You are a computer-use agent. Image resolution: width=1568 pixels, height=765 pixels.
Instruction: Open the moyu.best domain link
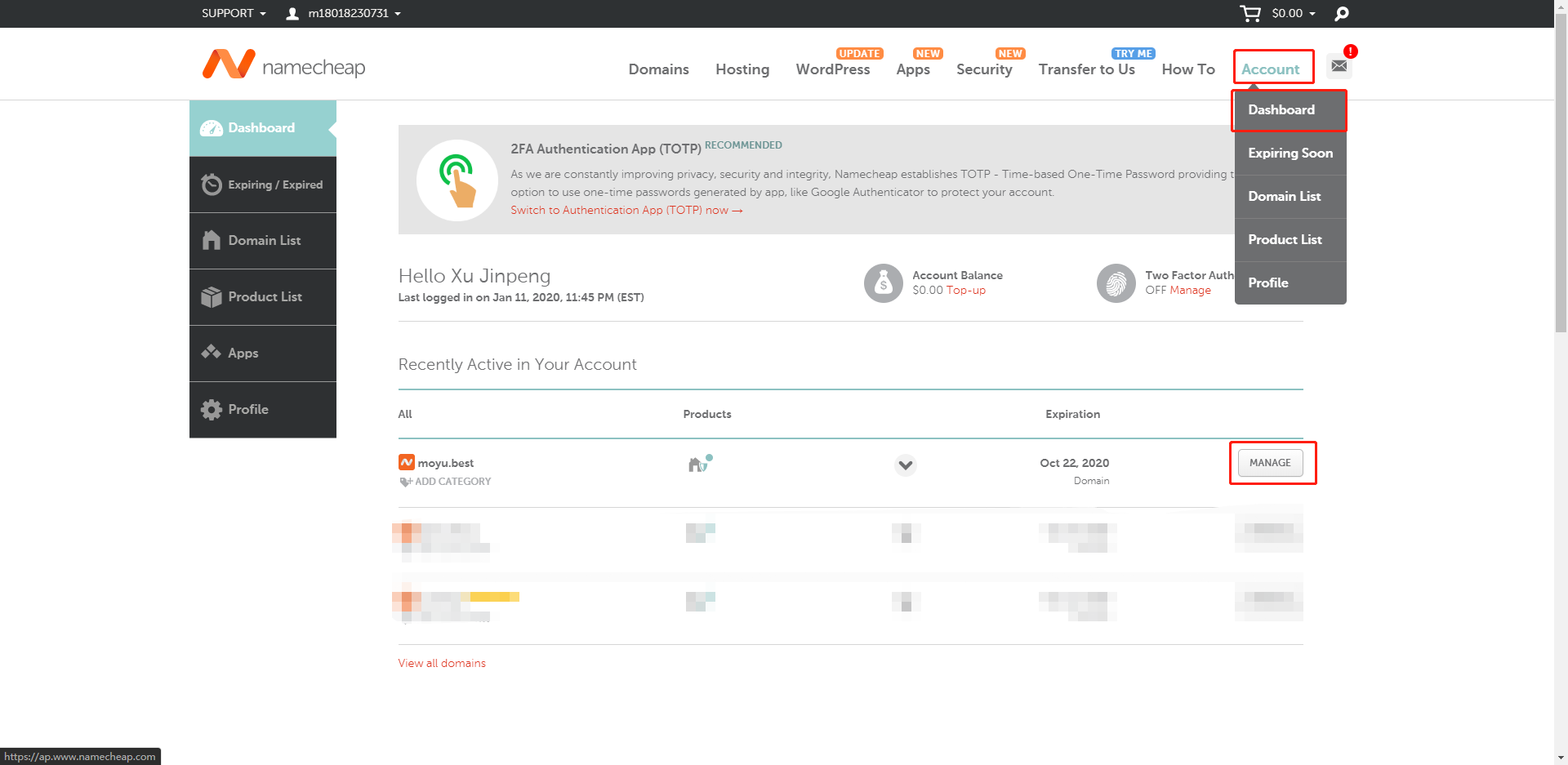click(446, 463)
